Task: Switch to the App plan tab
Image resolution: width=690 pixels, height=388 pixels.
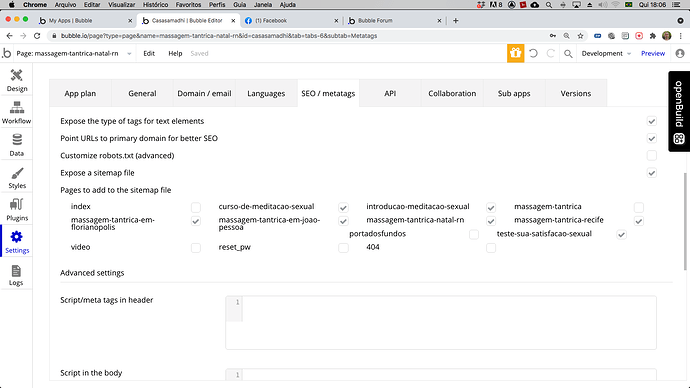Action: (80, 93)
